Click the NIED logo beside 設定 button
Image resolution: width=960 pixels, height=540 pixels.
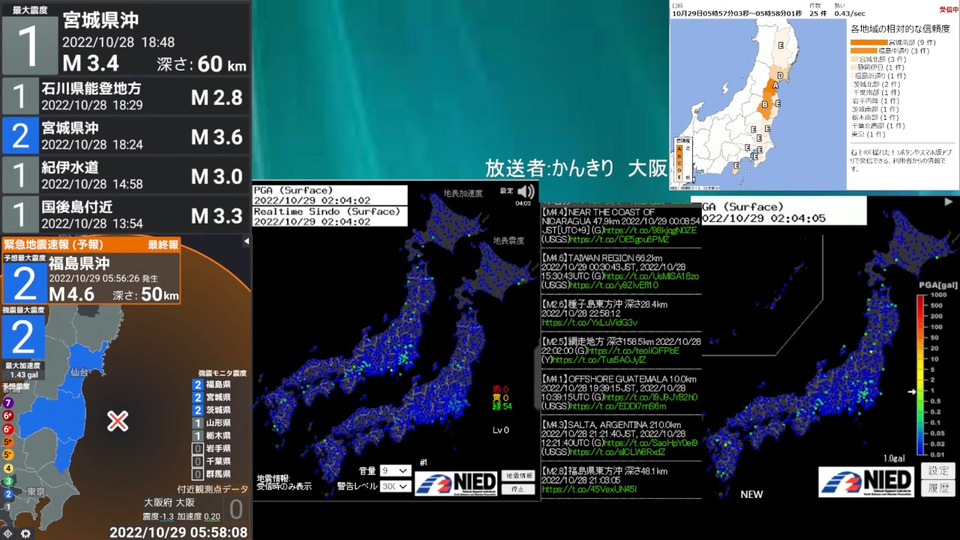click(x=866, y=481)
